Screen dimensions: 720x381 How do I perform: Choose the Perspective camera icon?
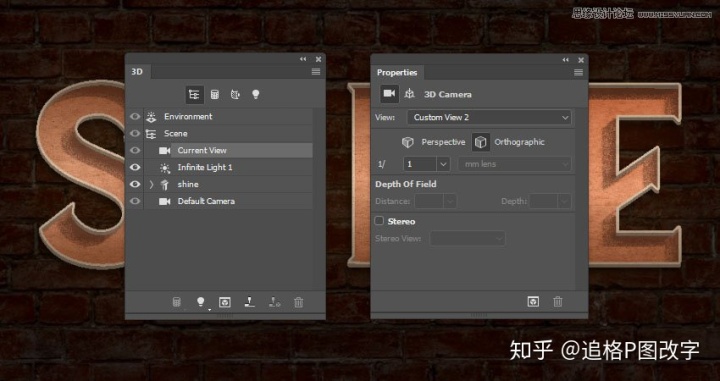coord(408,142)
